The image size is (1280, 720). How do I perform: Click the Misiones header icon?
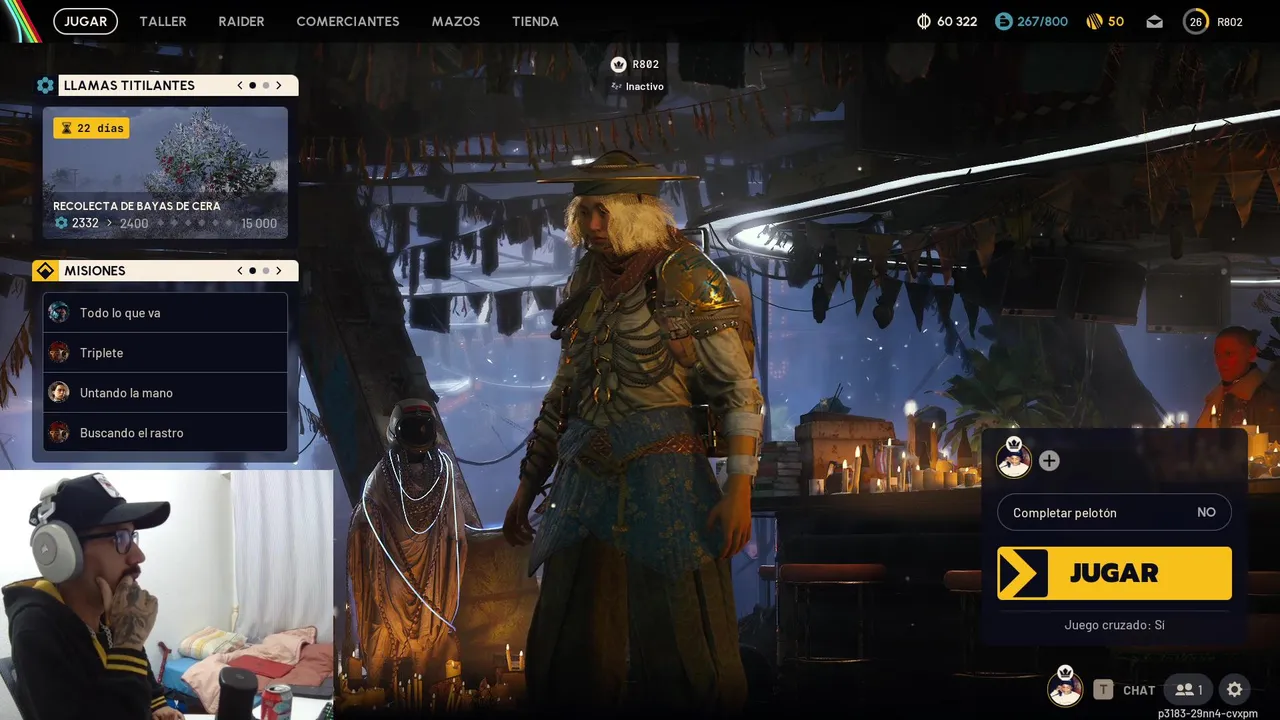45,271
